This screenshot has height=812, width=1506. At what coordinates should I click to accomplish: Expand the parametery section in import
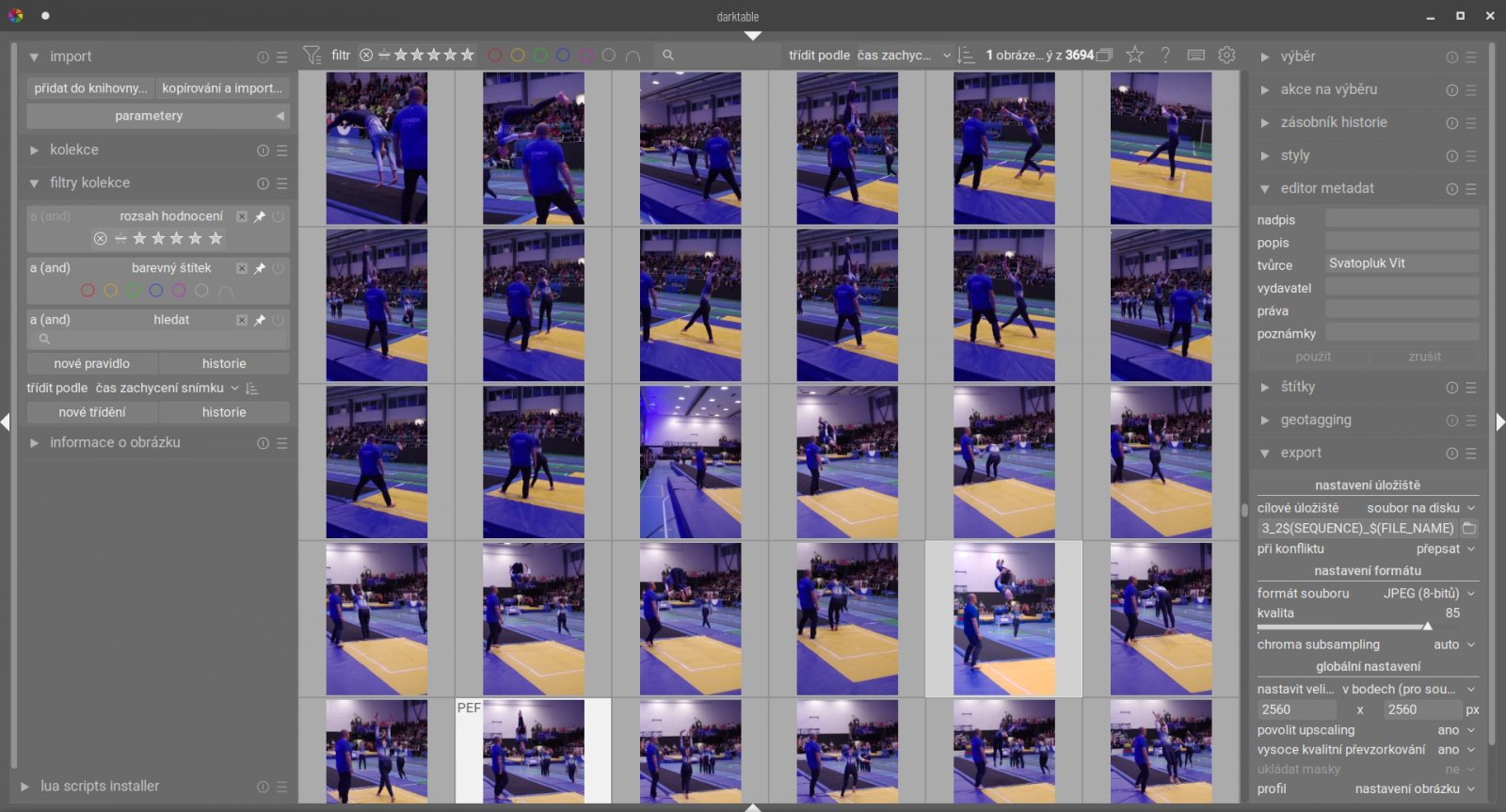157,116
